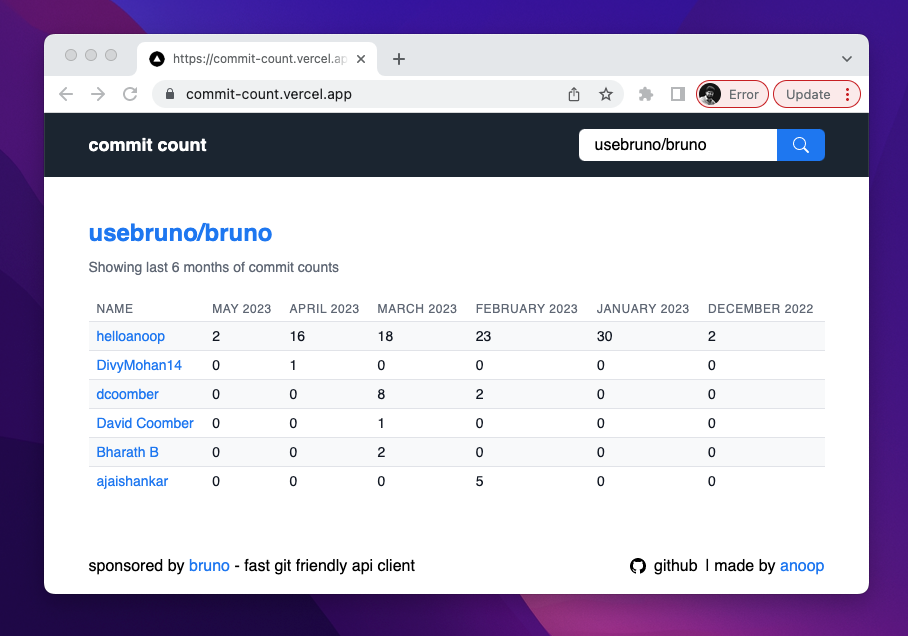Open the usebruno/bruno heading link
This screenshot has height=636, width=908.
tap(180, 233)
